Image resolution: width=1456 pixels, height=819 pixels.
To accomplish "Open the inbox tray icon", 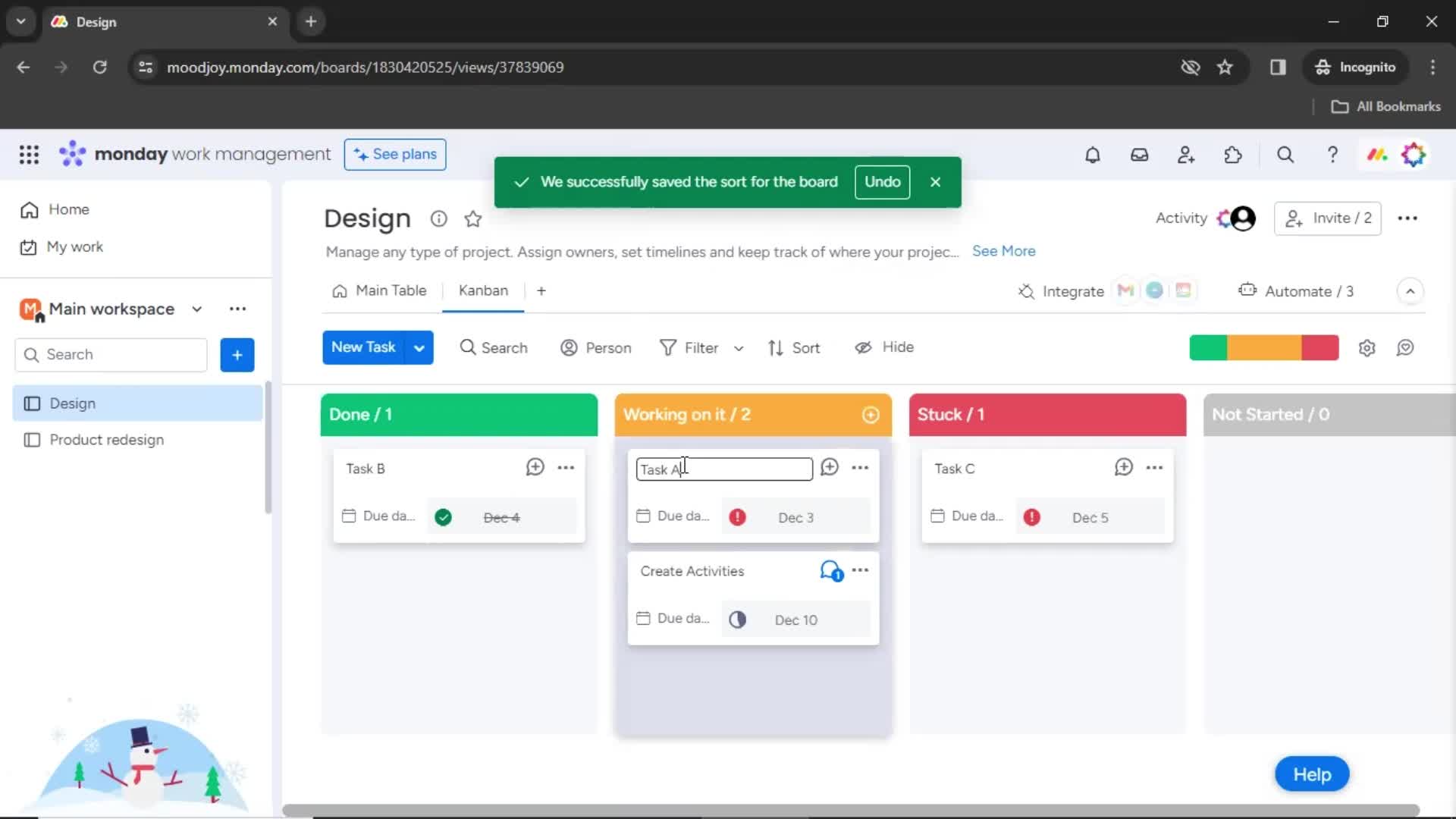I will [x=1139, y=155].
